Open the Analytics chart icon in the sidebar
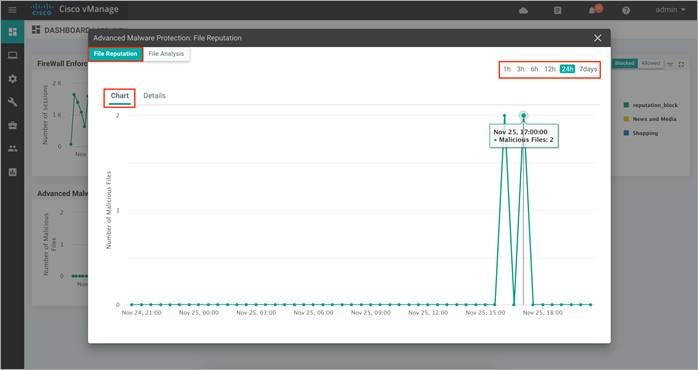 tap(12, 172)
